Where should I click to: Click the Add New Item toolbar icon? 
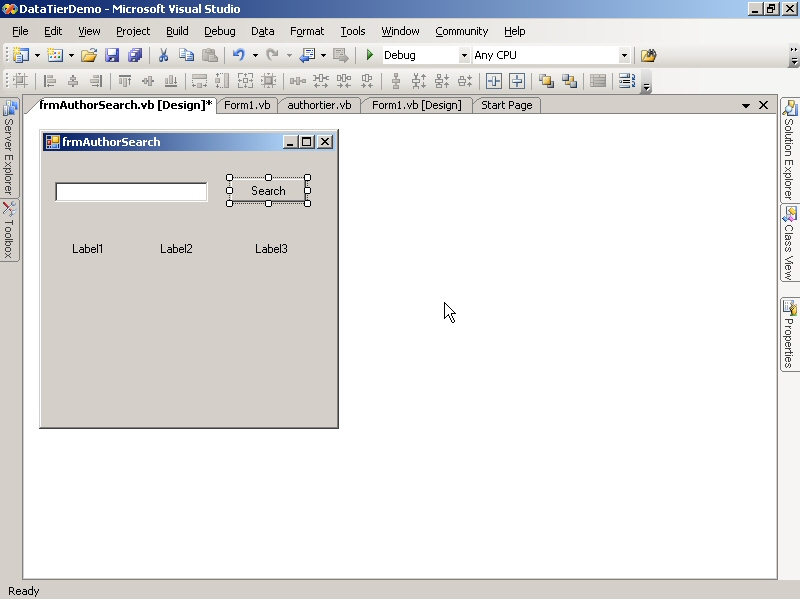[x=55, y=55]
